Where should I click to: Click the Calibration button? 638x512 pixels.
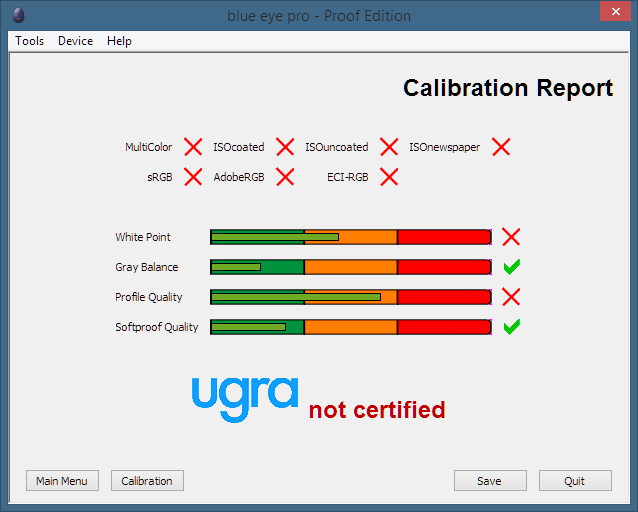[x=147, y=481]
